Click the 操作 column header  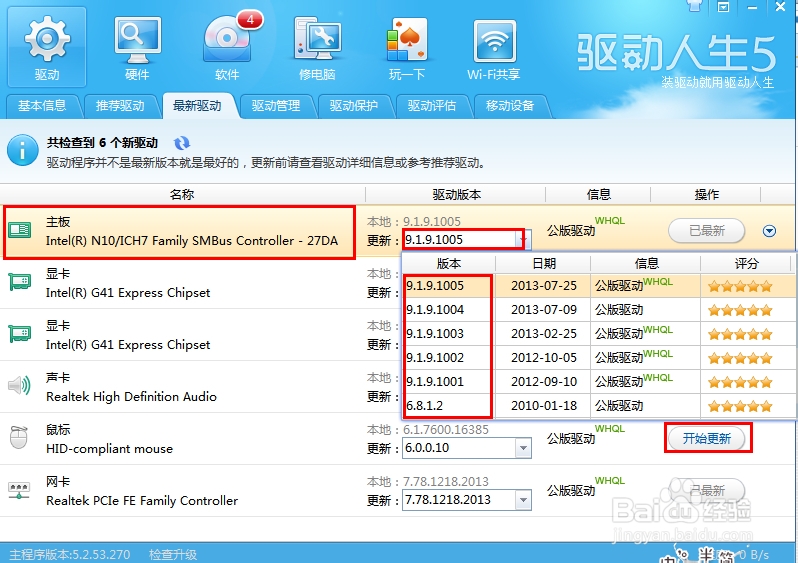pyautogui.click(x=706, y=194)
